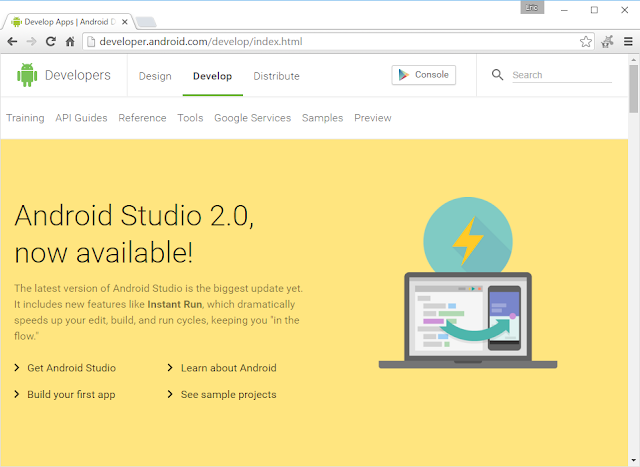
Task: Click the Instant Run laptop illustration
Action: coord(468,320)
